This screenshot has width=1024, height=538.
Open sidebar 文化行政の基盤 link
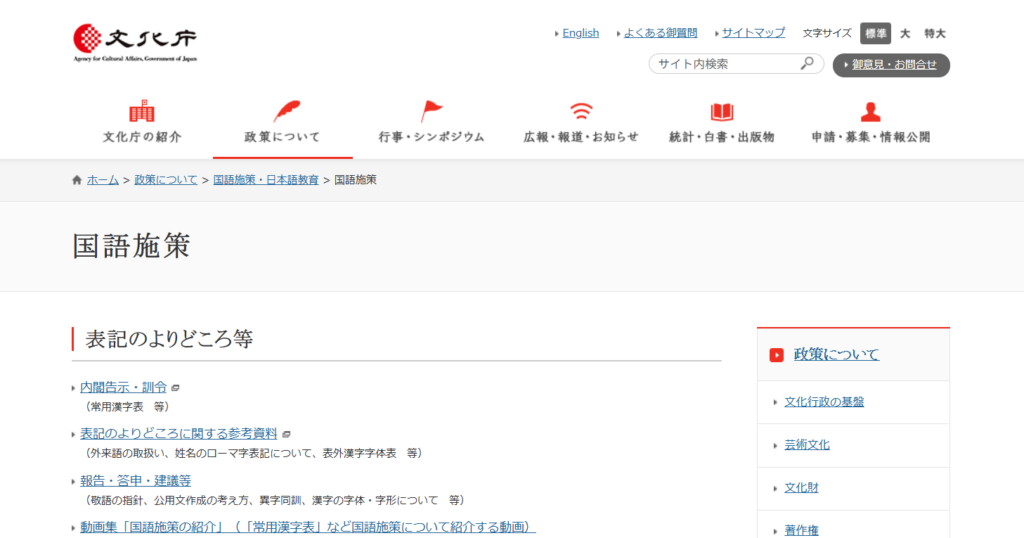pyautogui.click(x=824, y=402)
